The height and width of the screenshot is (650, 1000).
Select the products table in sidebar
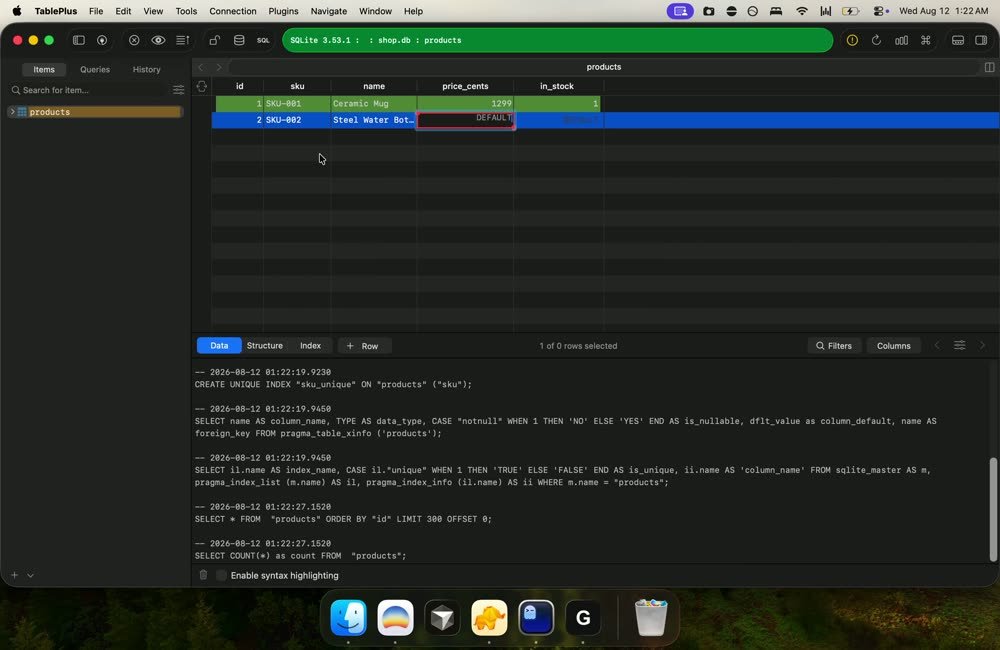(x=96, y=112)
